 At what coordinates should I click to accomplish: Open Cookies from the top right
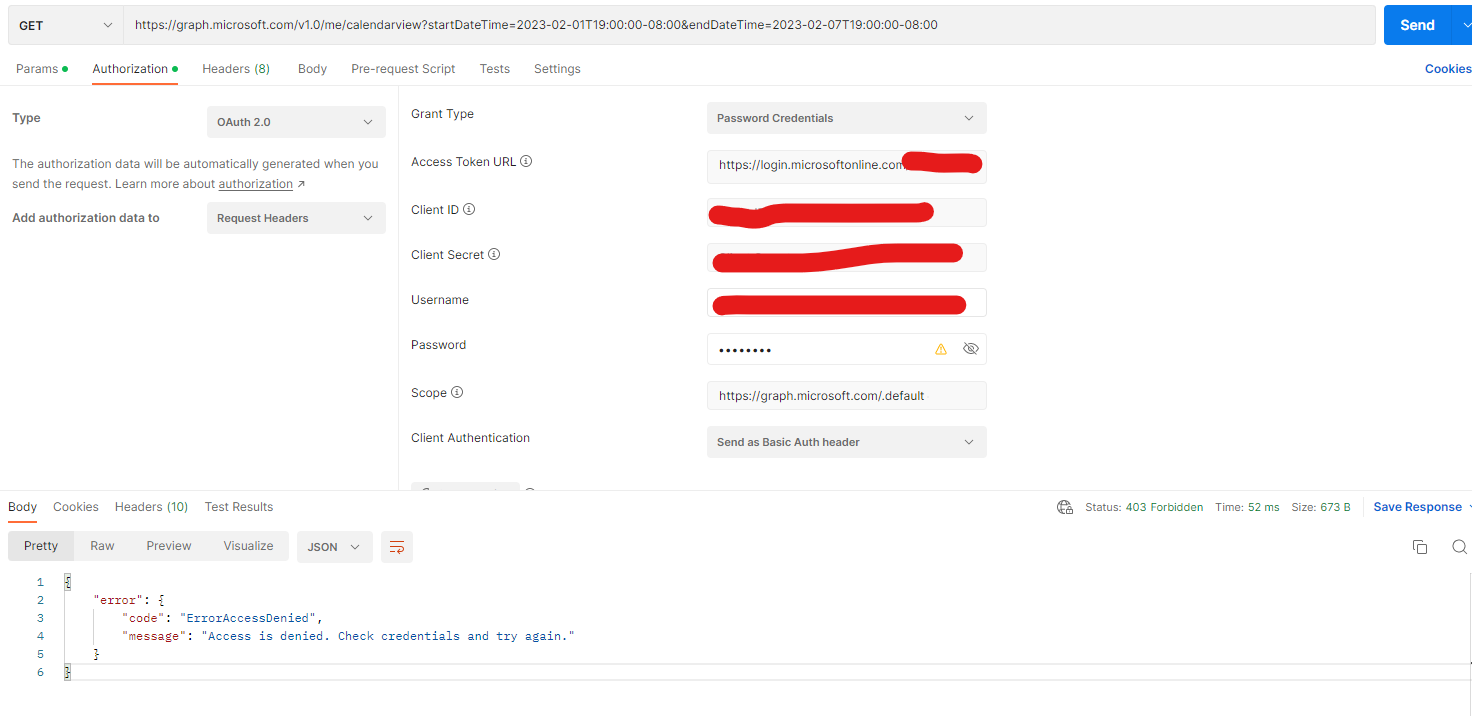pyautogui.click(x=1447, y=68)
